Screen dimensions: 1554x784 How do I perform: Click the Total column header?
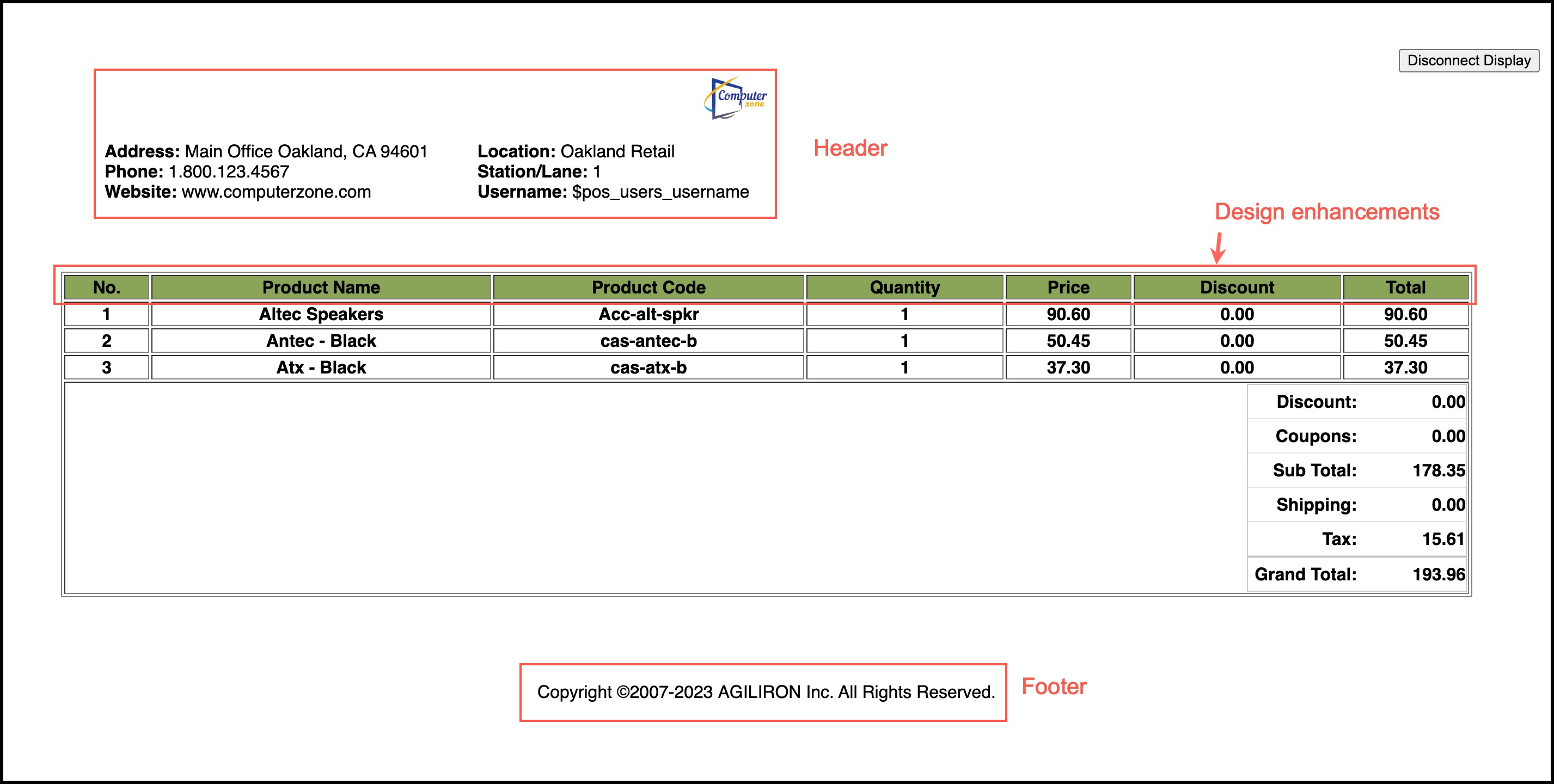pos(1405,287)
